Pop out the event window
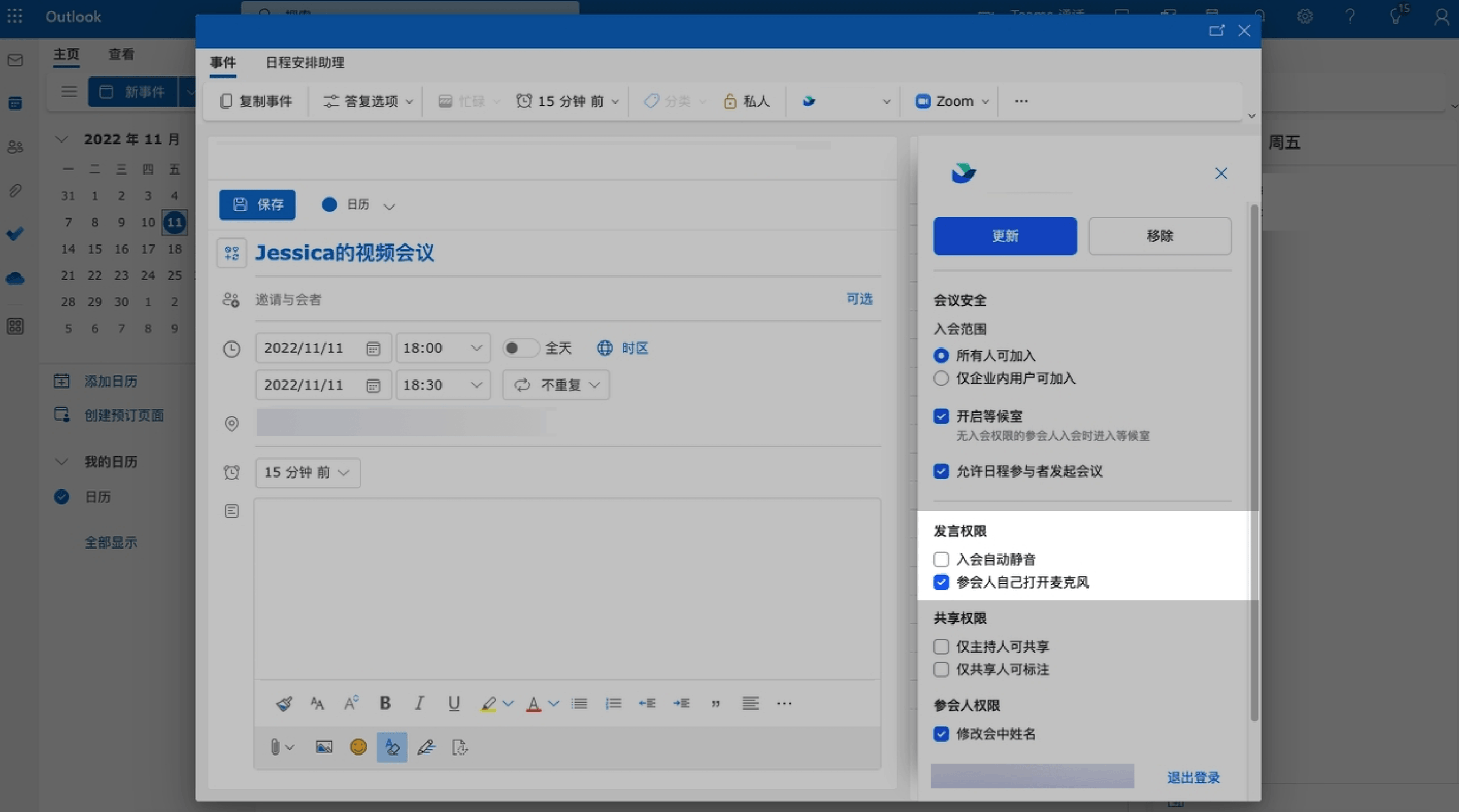 point(1216,30)
